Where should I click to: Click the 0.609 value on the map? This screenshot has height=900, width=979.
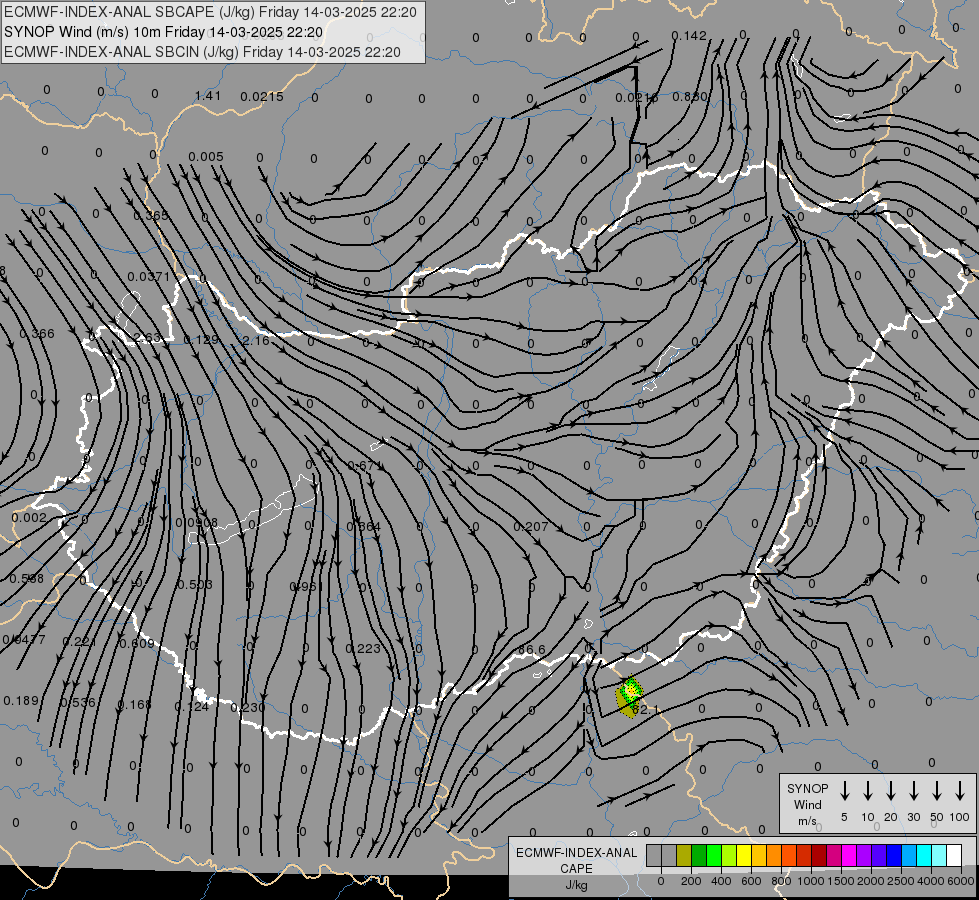[x=137, y=643]
